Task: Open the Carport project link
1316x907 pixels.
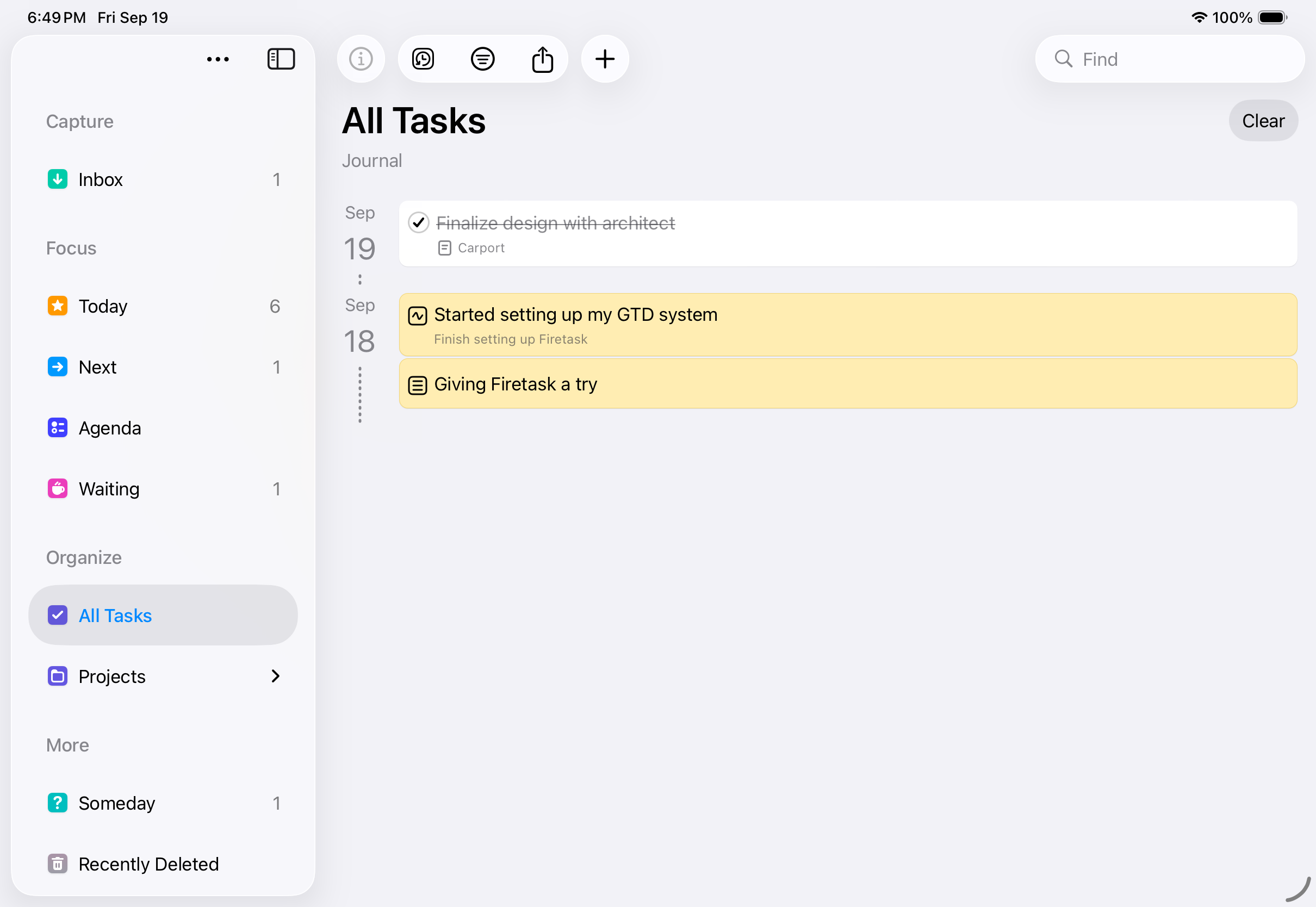Action: click(480, 249)
